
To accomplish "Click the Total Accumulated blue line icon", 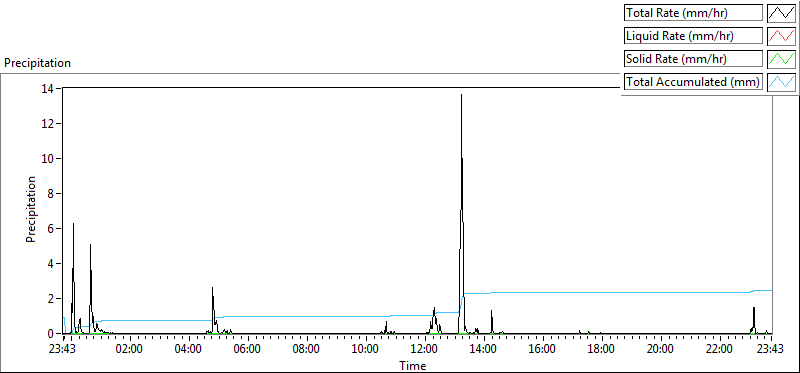I will coord(782,81).
